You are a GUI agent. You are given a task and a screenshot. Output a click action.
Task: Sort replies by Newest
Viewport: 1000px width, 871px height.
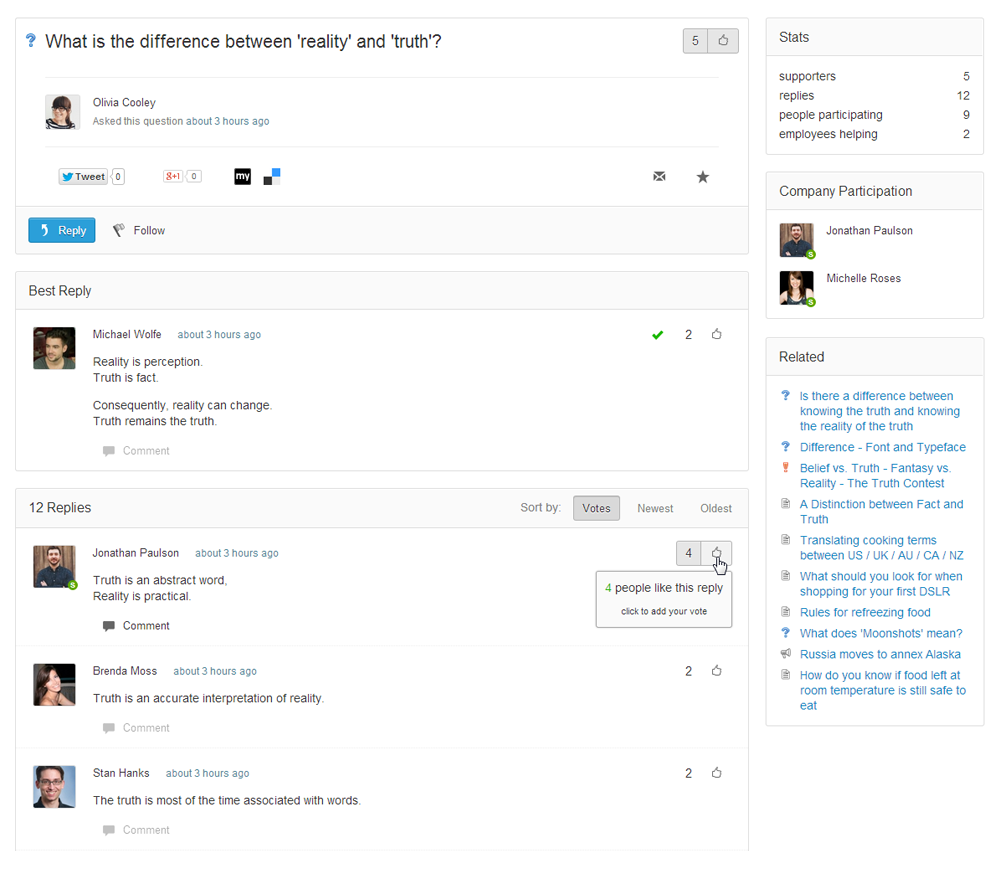tap(655, 508)
